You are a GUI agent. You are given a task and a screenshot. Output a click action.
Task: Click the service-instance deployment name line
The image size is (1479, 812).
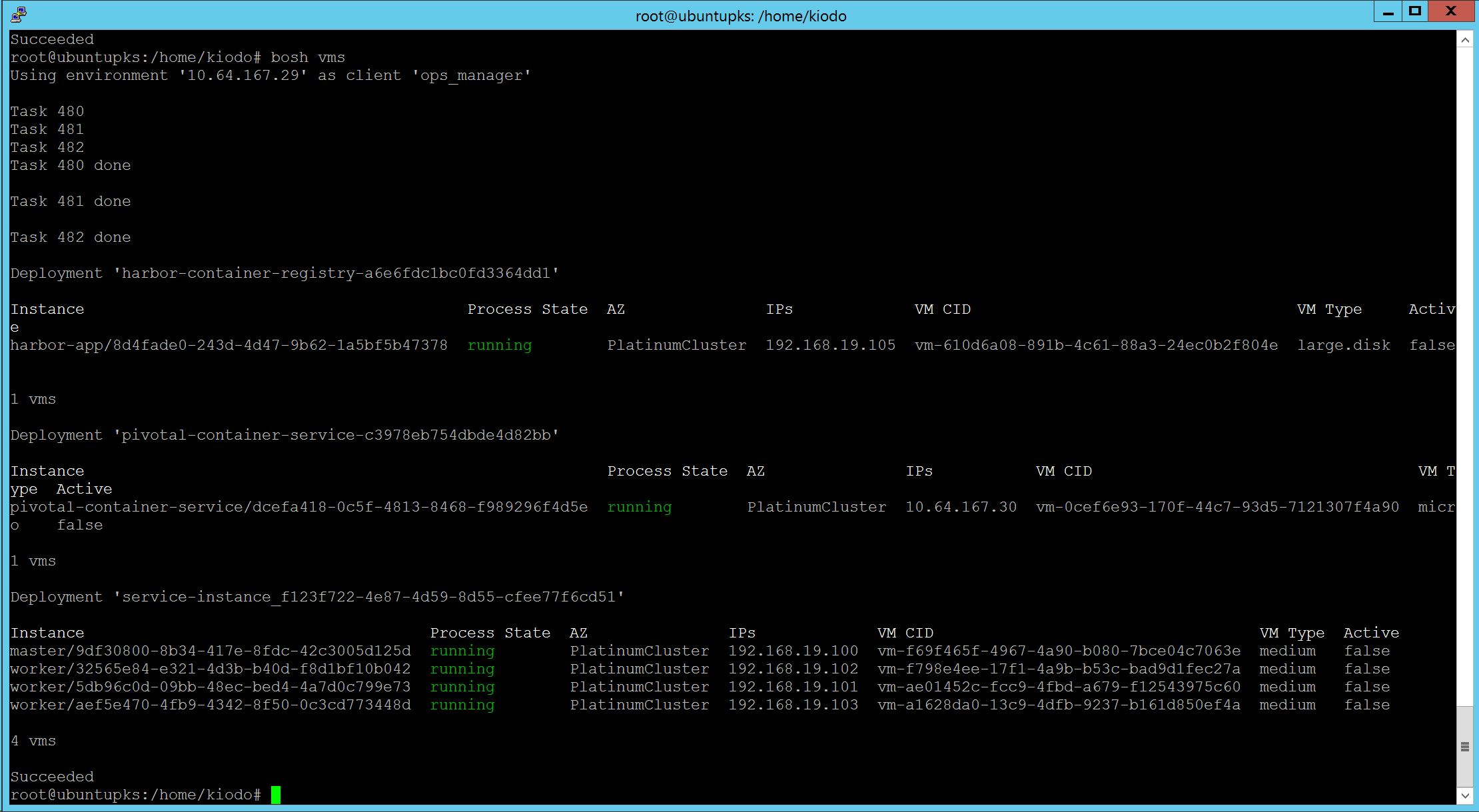pyautogui.click(x=368, y=597)
